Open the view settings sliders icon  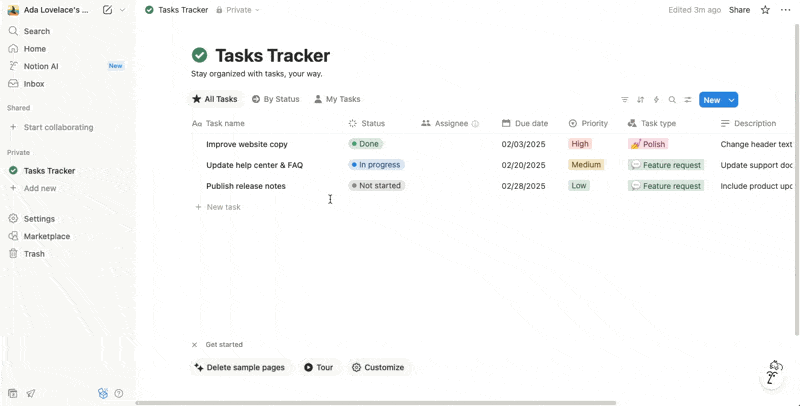tap(688, 100)
